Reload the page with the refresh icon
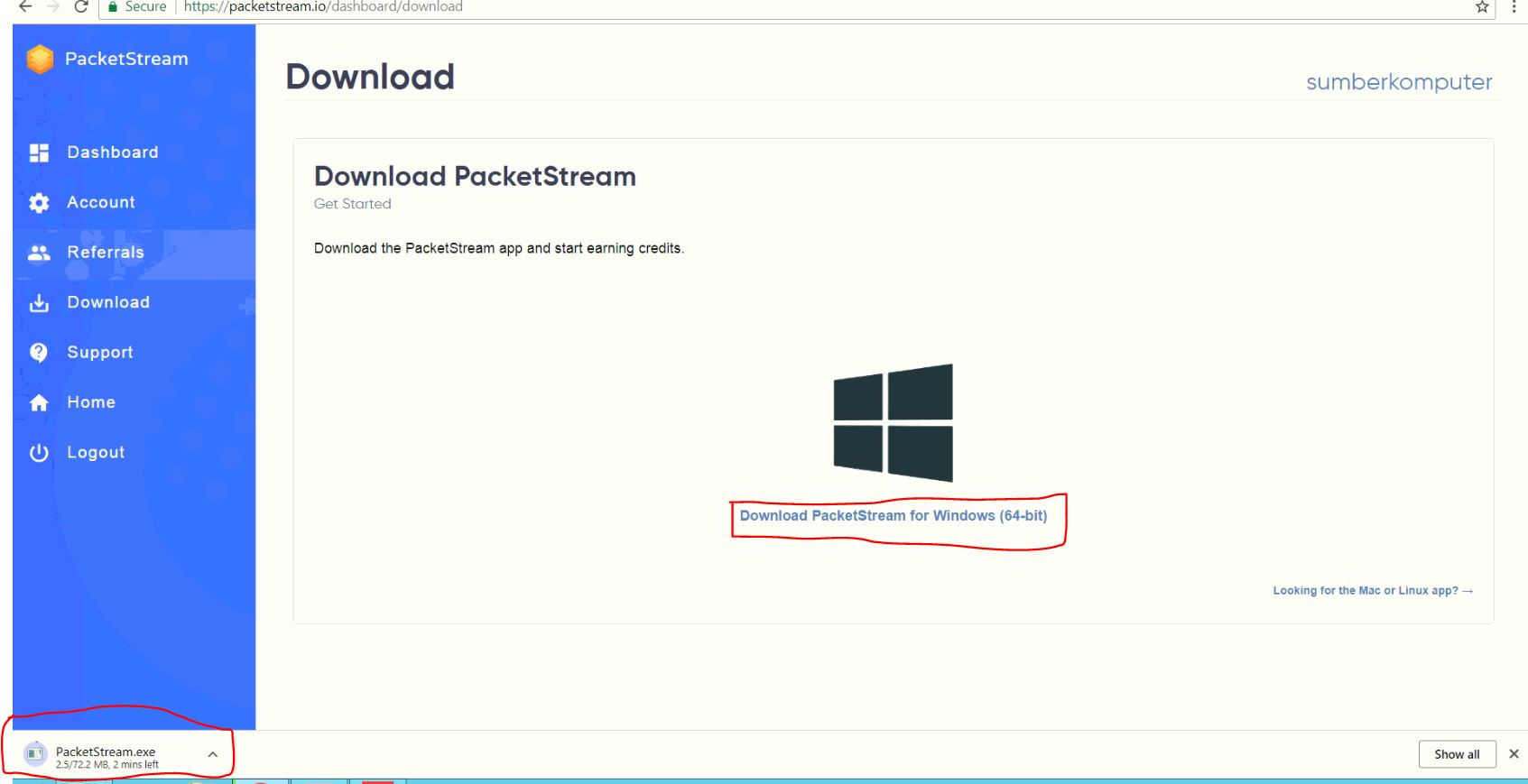The height and width of the screenshot is (784, 1528). (x=81, y=6)
